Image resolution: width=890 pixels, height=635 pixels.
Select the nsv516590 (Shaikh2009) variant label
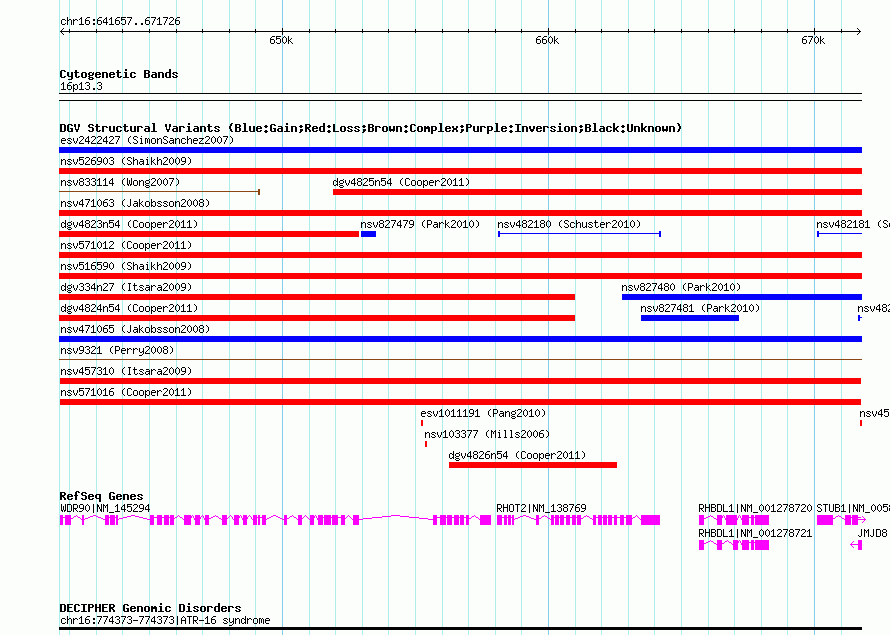point(126,266)
